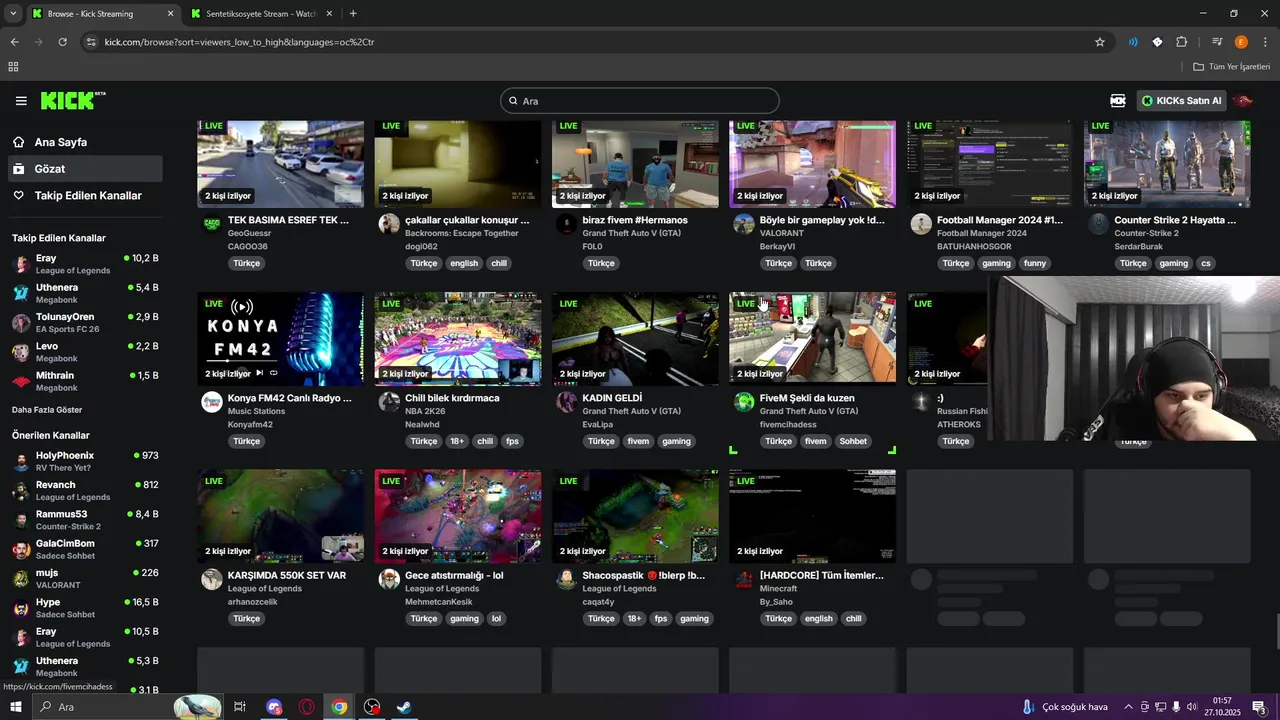Open HolyPhoenix recommended channel
This screenshot has height=720, width=1280.
coord(84,461)
